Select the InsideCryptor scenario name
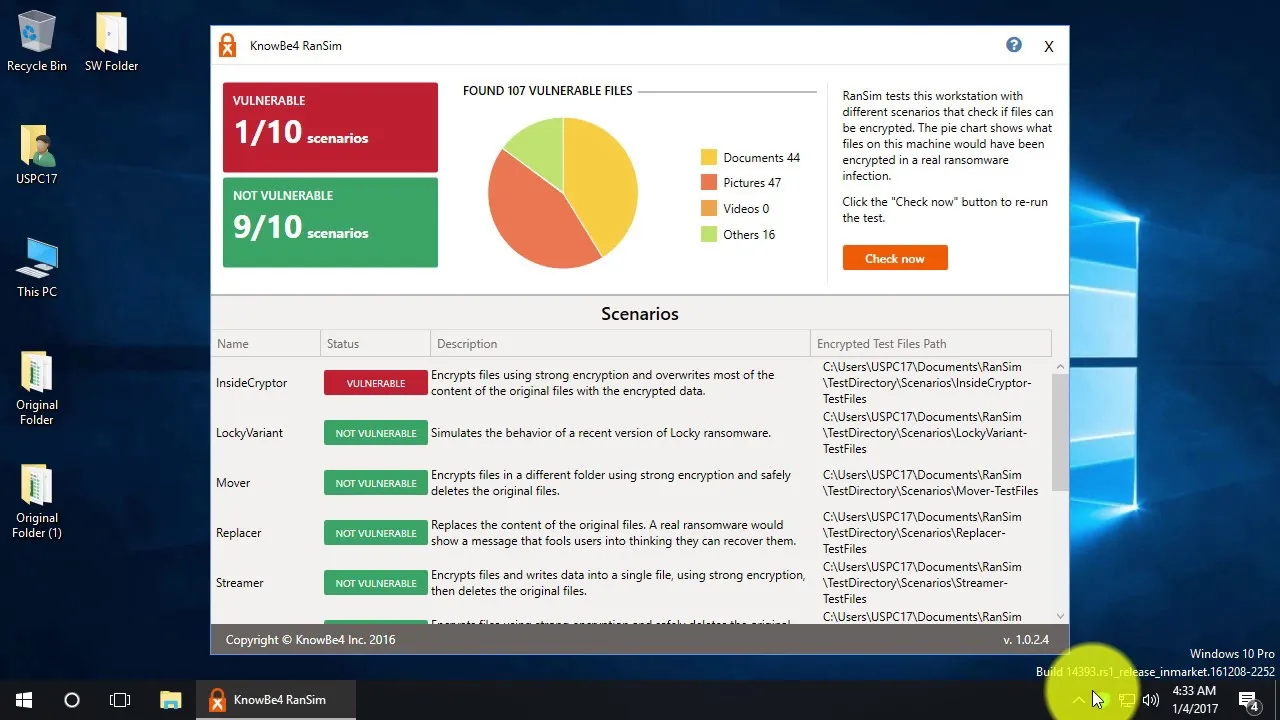The width and height of the screenshot is (1280, 720). pyautogui.click(x=251, y=383)
